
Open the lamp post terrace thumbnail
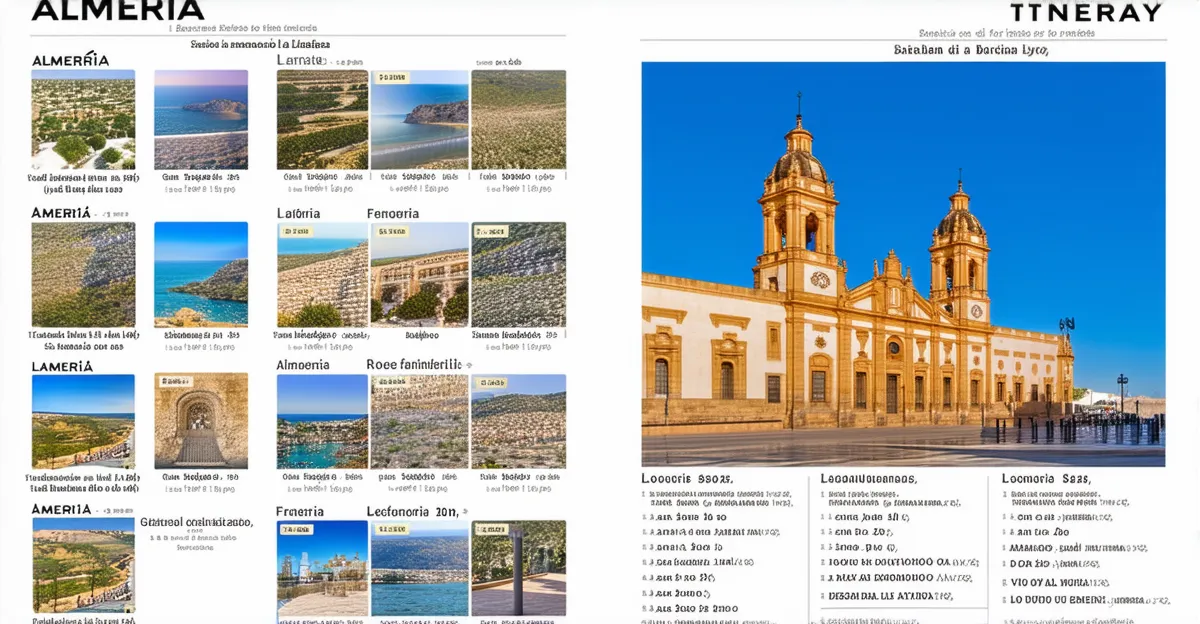pos(518,568)
